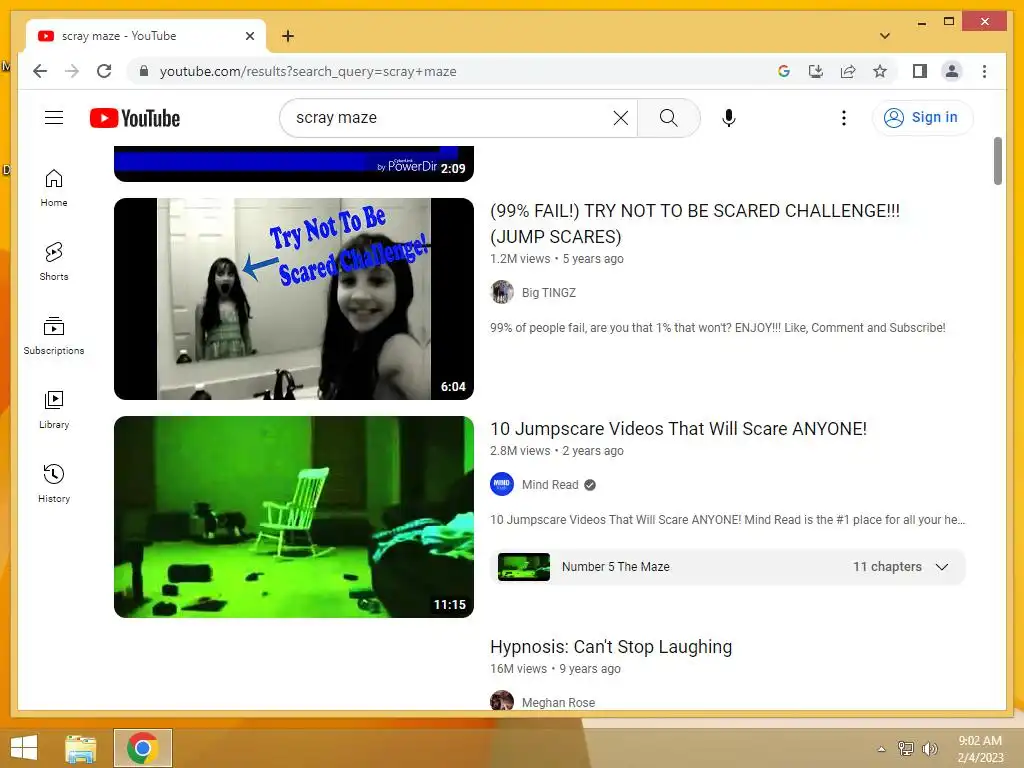Screen dimensions: 1024x768
Task: Visit the Big TINGZ channel
Action: (549, 293)
